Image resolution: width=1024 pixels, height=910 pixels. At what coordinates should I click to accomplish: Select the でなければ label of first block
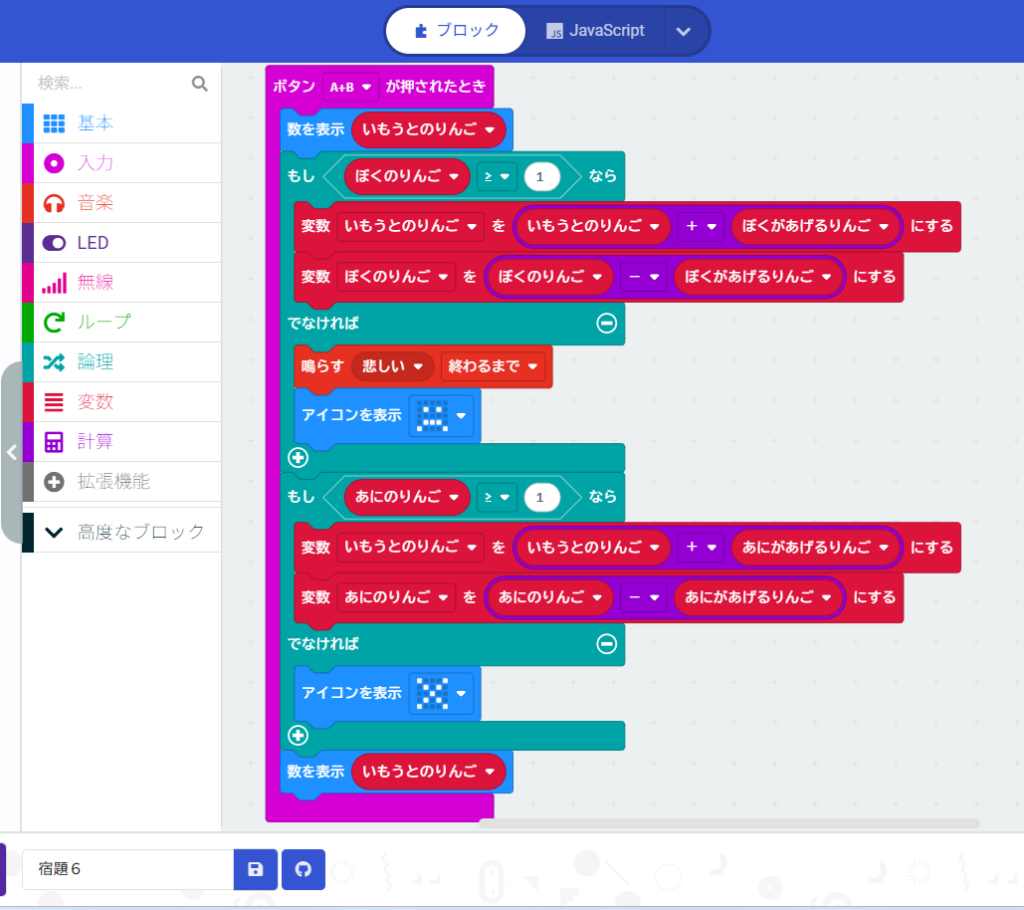[x=323, y=323]
